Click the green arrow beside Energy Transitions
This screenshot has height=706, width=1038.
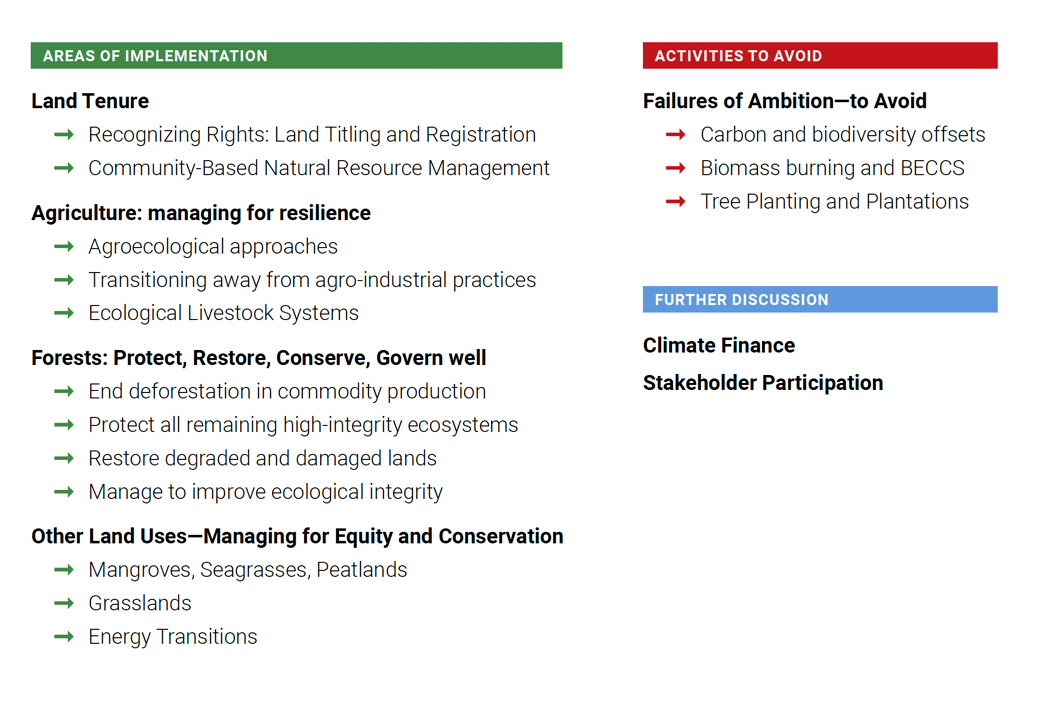pyautogui.click(x=64, y=636)
